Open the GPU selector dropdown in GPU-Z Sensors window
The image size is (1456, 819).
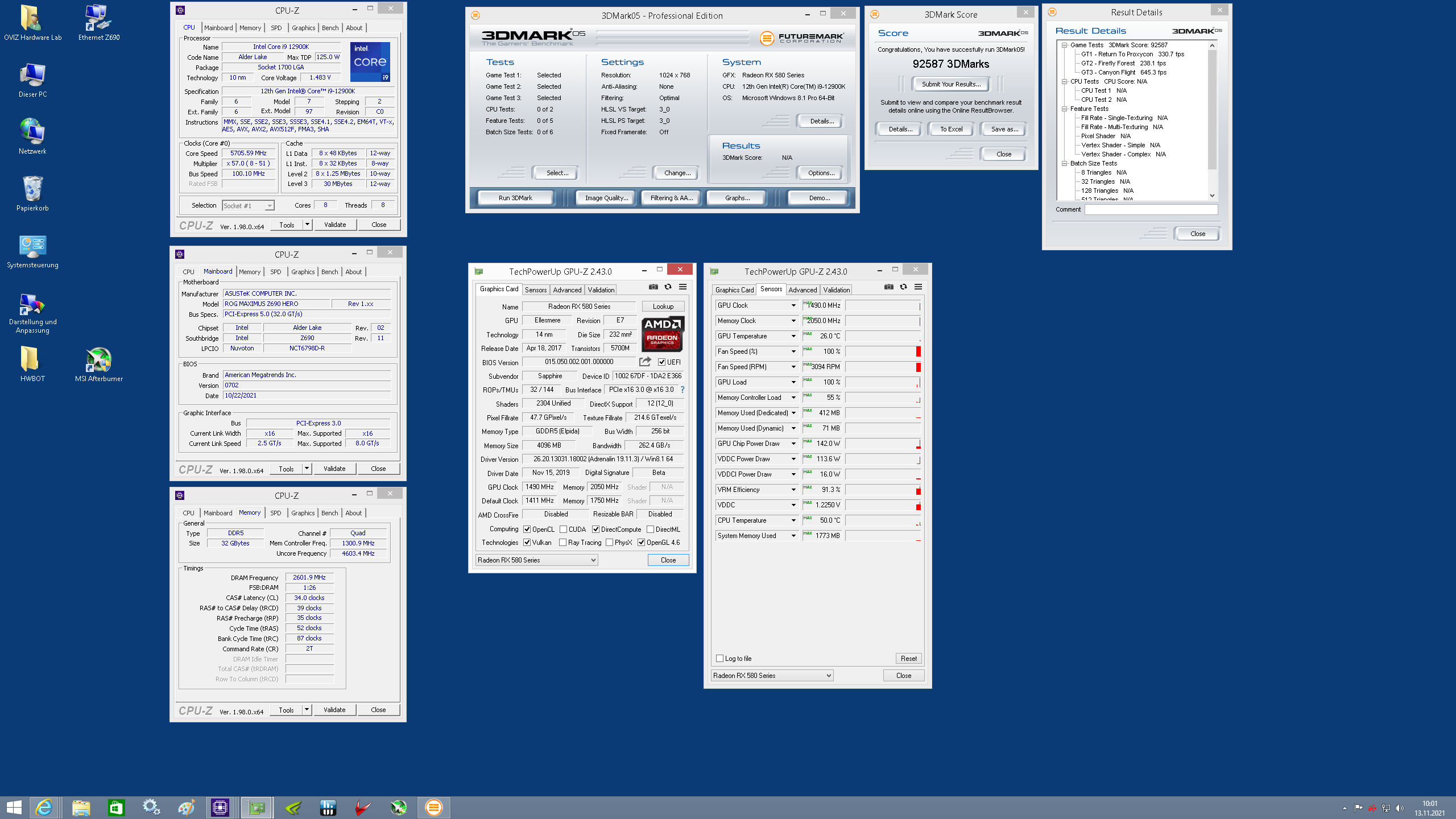coord(772,676)
